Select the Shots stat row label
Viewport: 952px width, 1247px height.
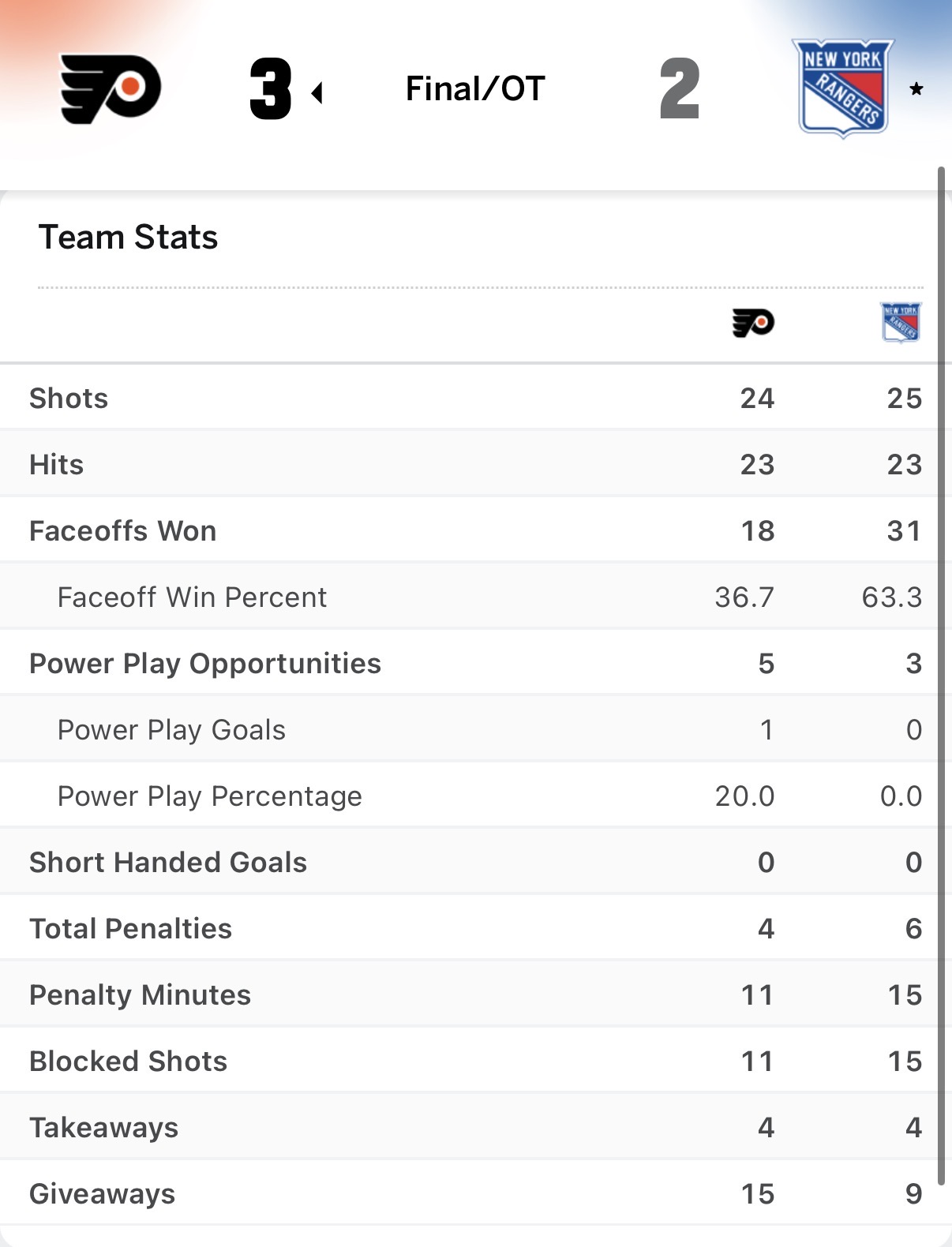69,399
